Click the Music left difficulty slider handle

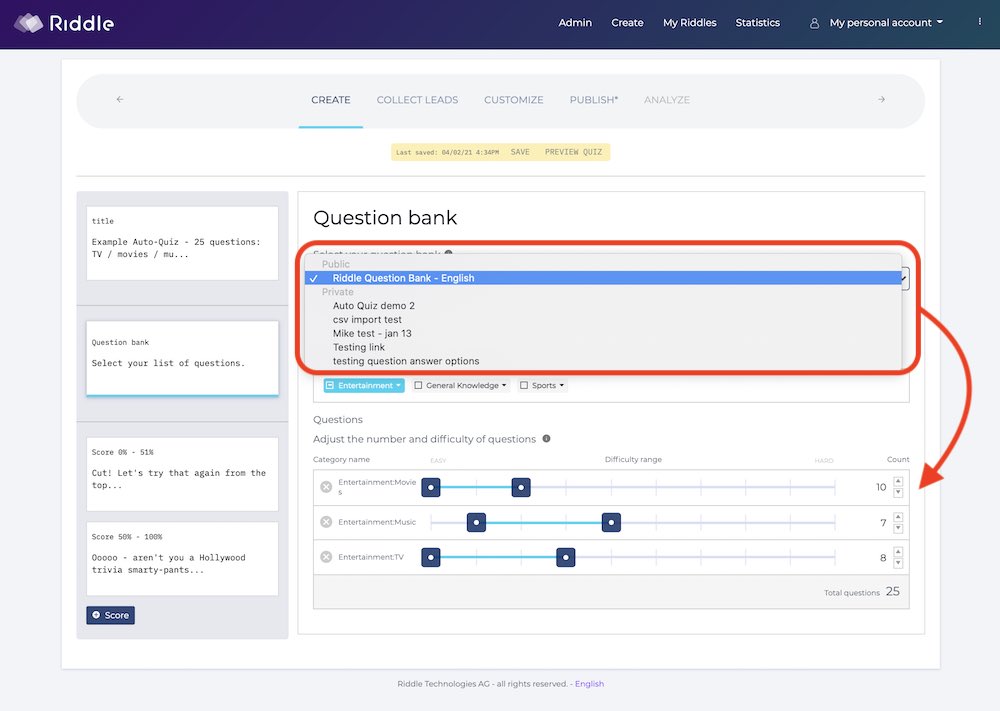(x=476, y=522)
